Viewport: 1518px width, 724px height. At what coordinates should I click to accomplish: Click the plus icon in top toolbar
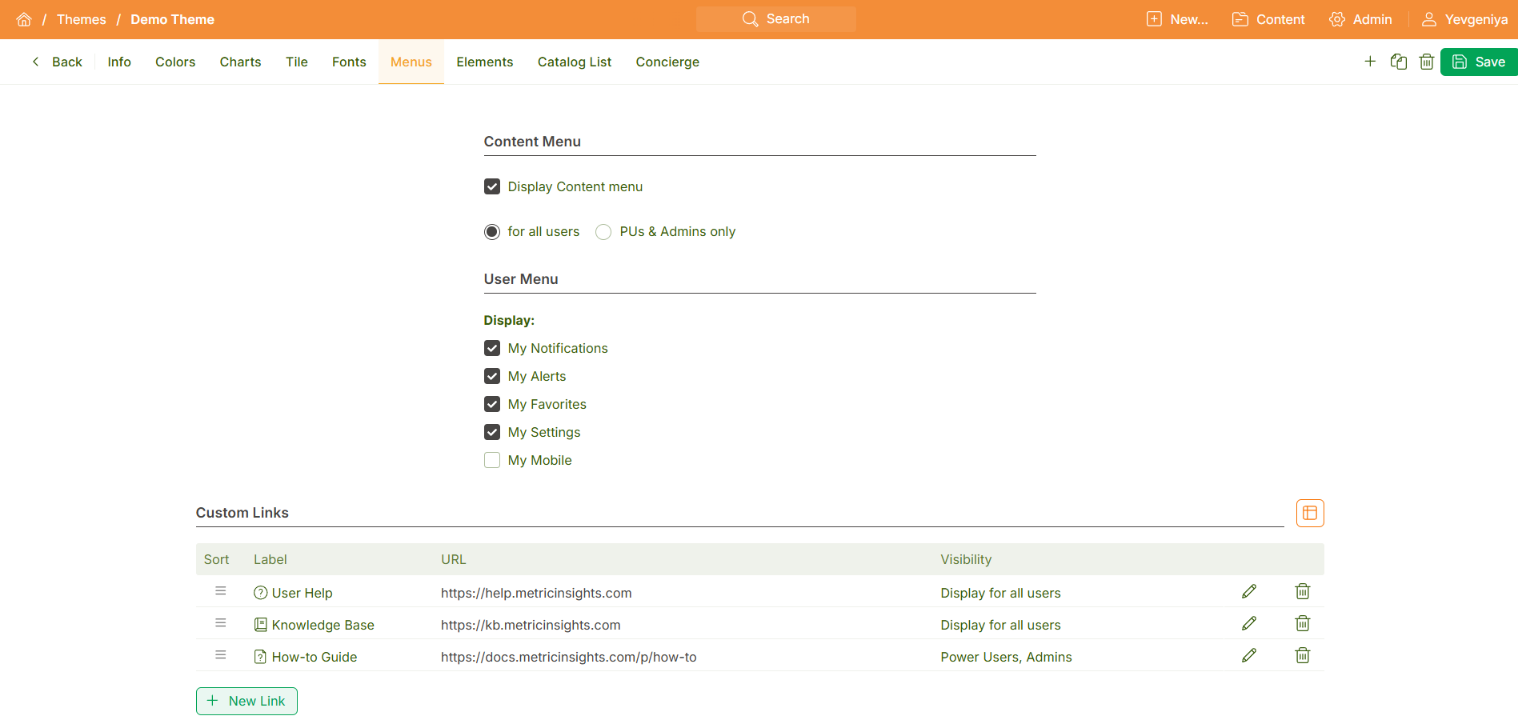point(1370,62)
